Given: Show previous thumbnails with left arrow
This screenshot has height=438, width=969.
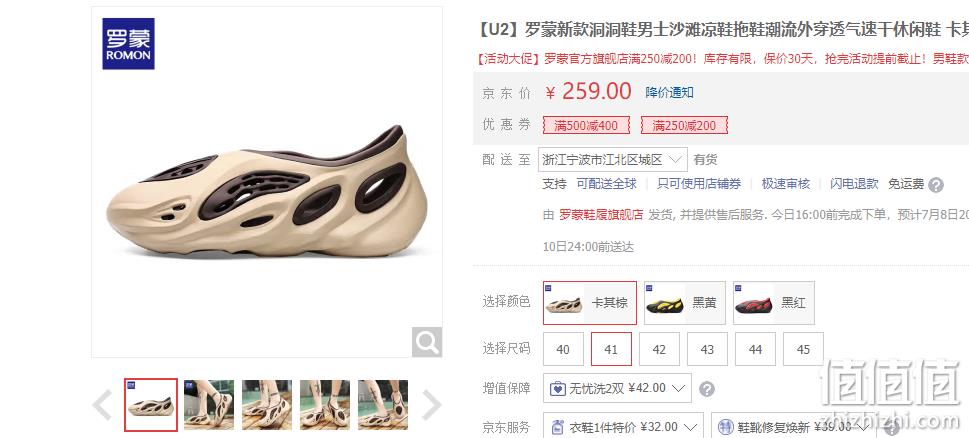Looking at the screenshot, I should pyautogui.click(x=103, y=405).
